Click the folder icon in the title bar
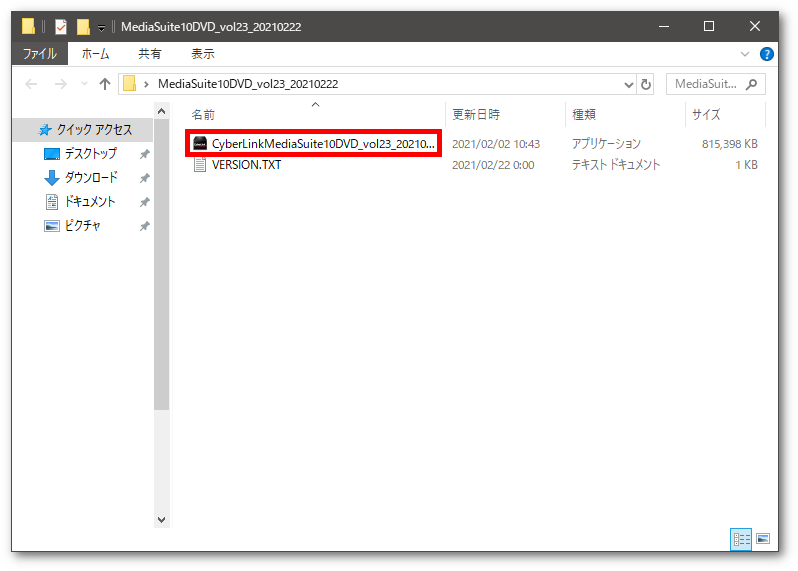Viewport: 798px width, 571px height. pyautogui.click(x=28, y=26)
